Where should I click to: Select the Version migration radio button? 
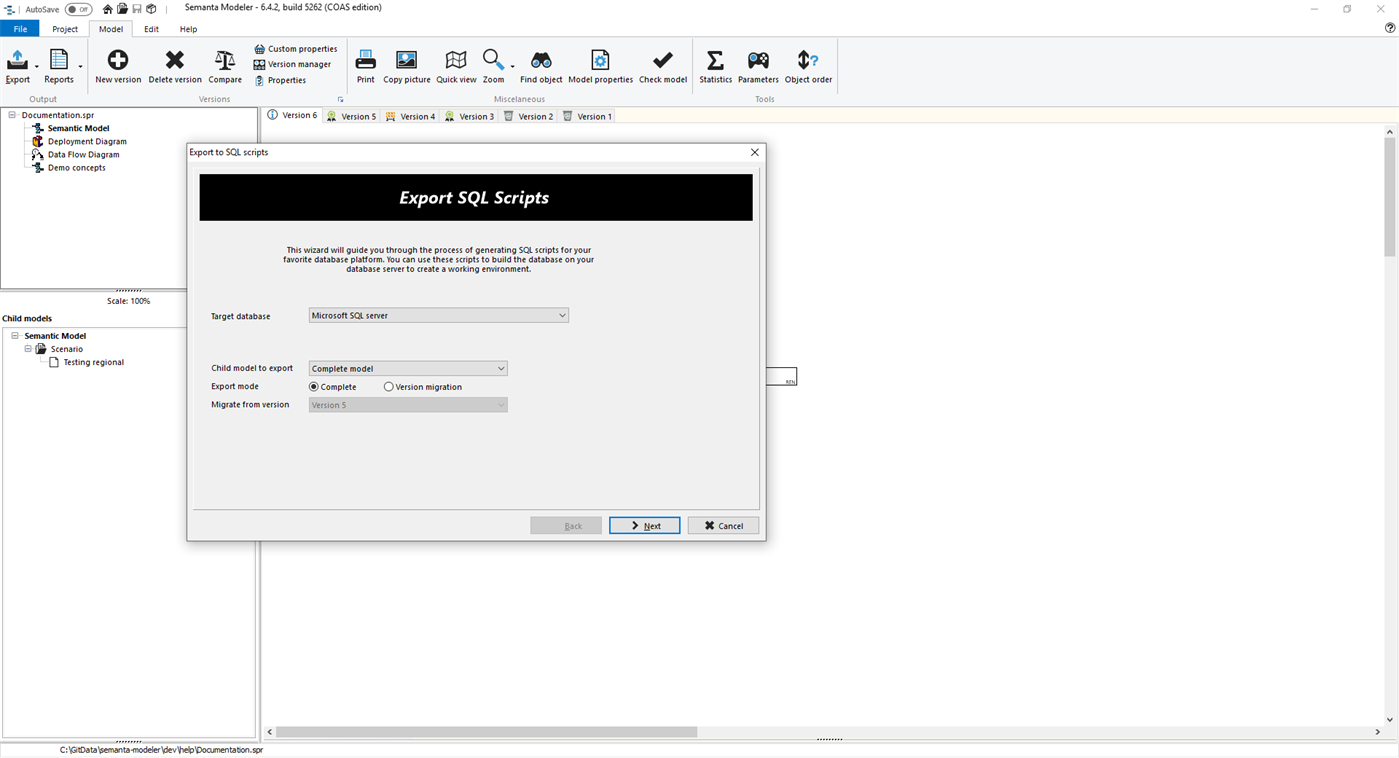coord(388,386)
